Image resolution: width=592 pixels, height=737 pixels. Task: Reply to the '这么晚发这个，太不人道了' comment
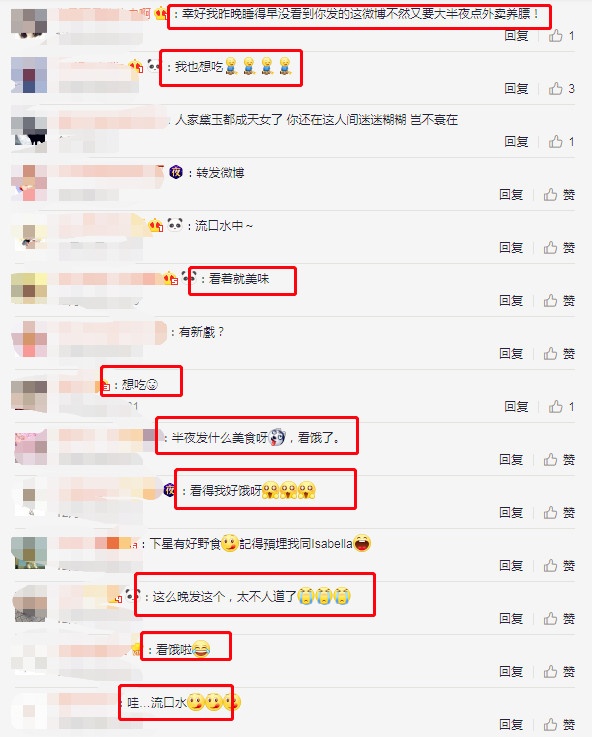pyautogui.click(x=511, y=619)
